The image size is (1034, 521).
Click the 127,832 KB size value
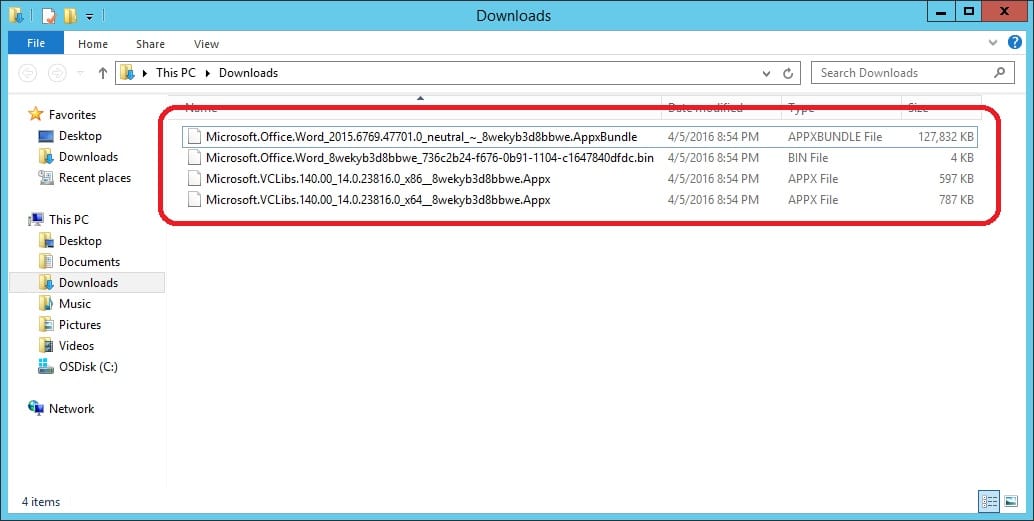(x=946, y=137)
